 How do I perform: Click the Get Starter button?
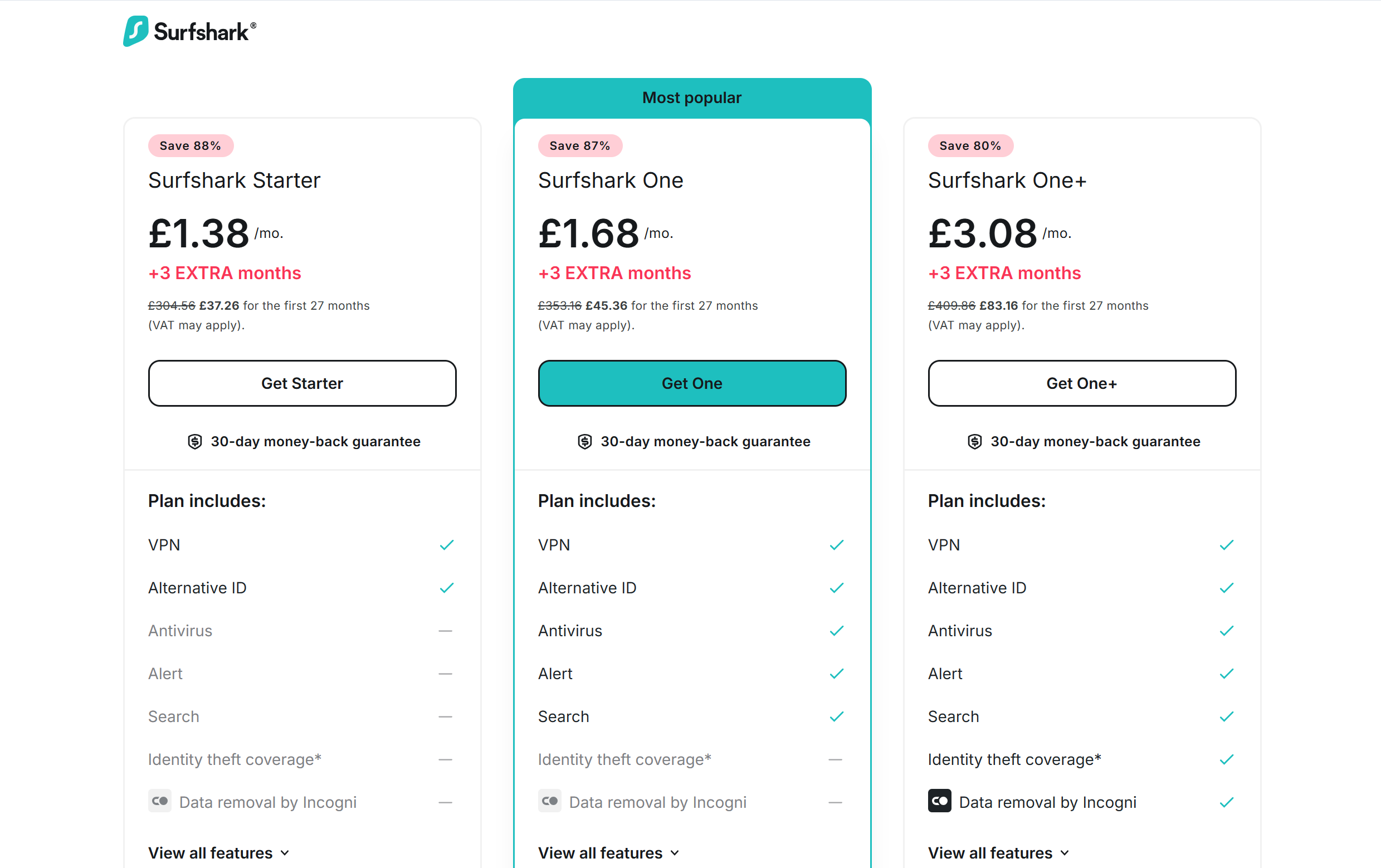(x=302, y=383)
